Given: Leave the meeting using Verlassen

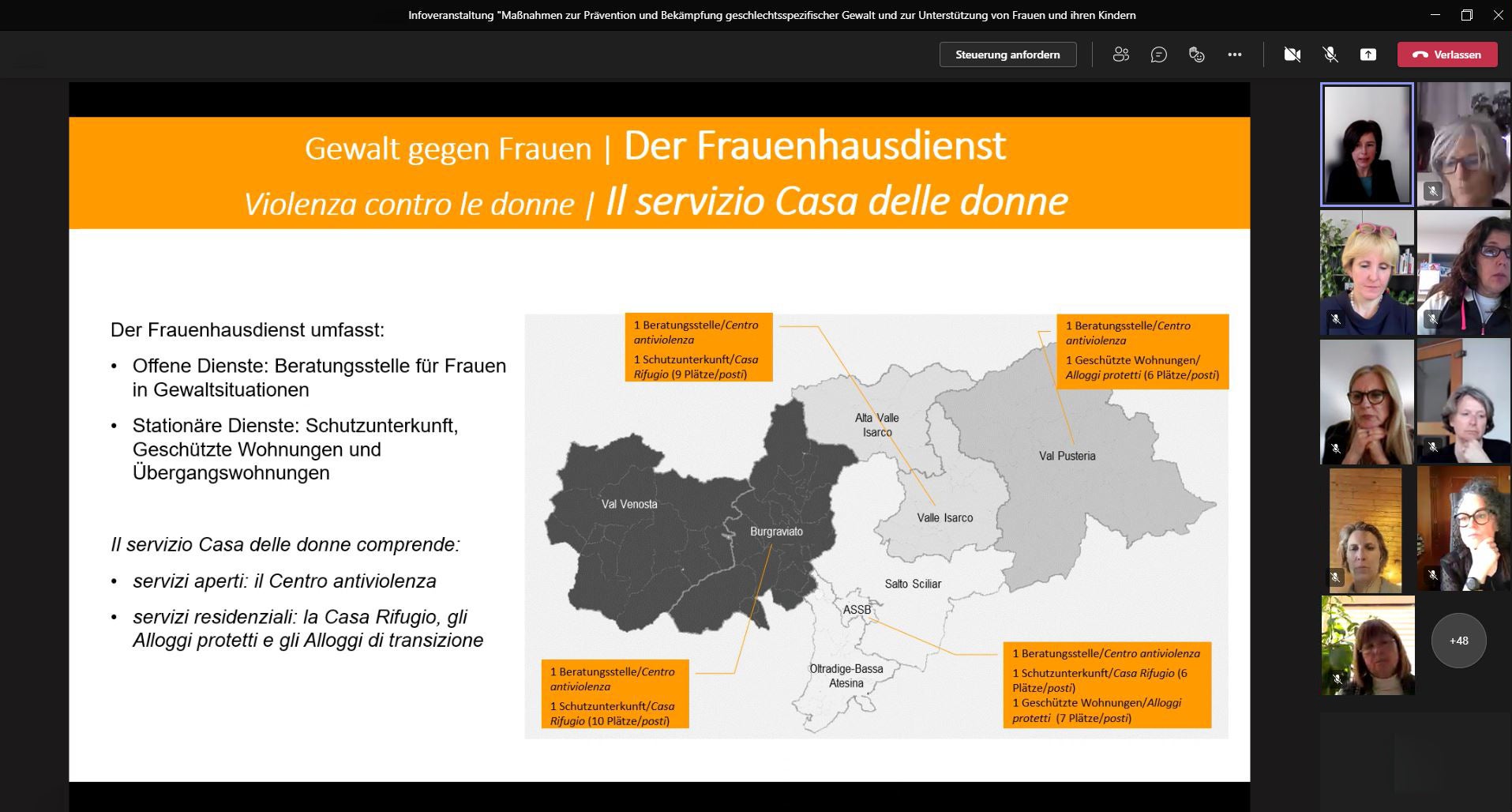Looking at the screenshot, I should pos(1447,55).
